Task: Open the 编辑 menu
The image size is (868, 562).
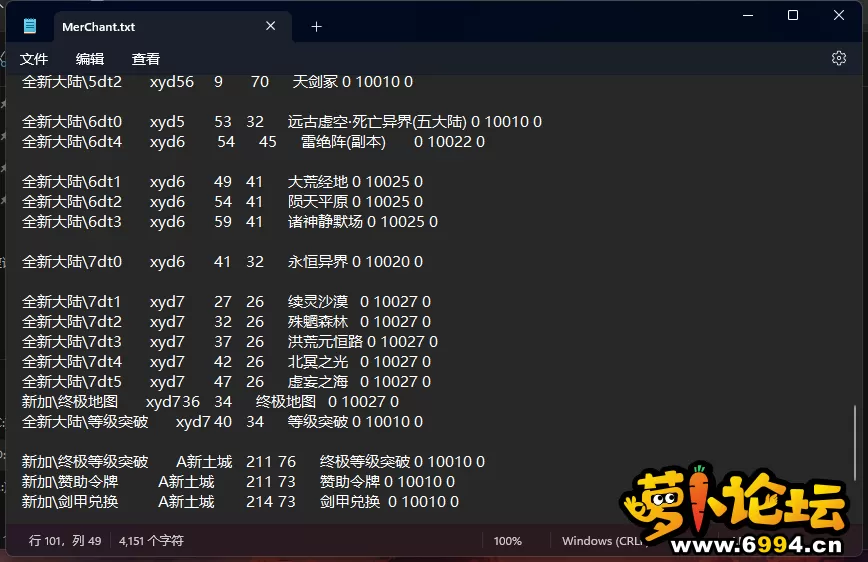Action: point(90,59)
